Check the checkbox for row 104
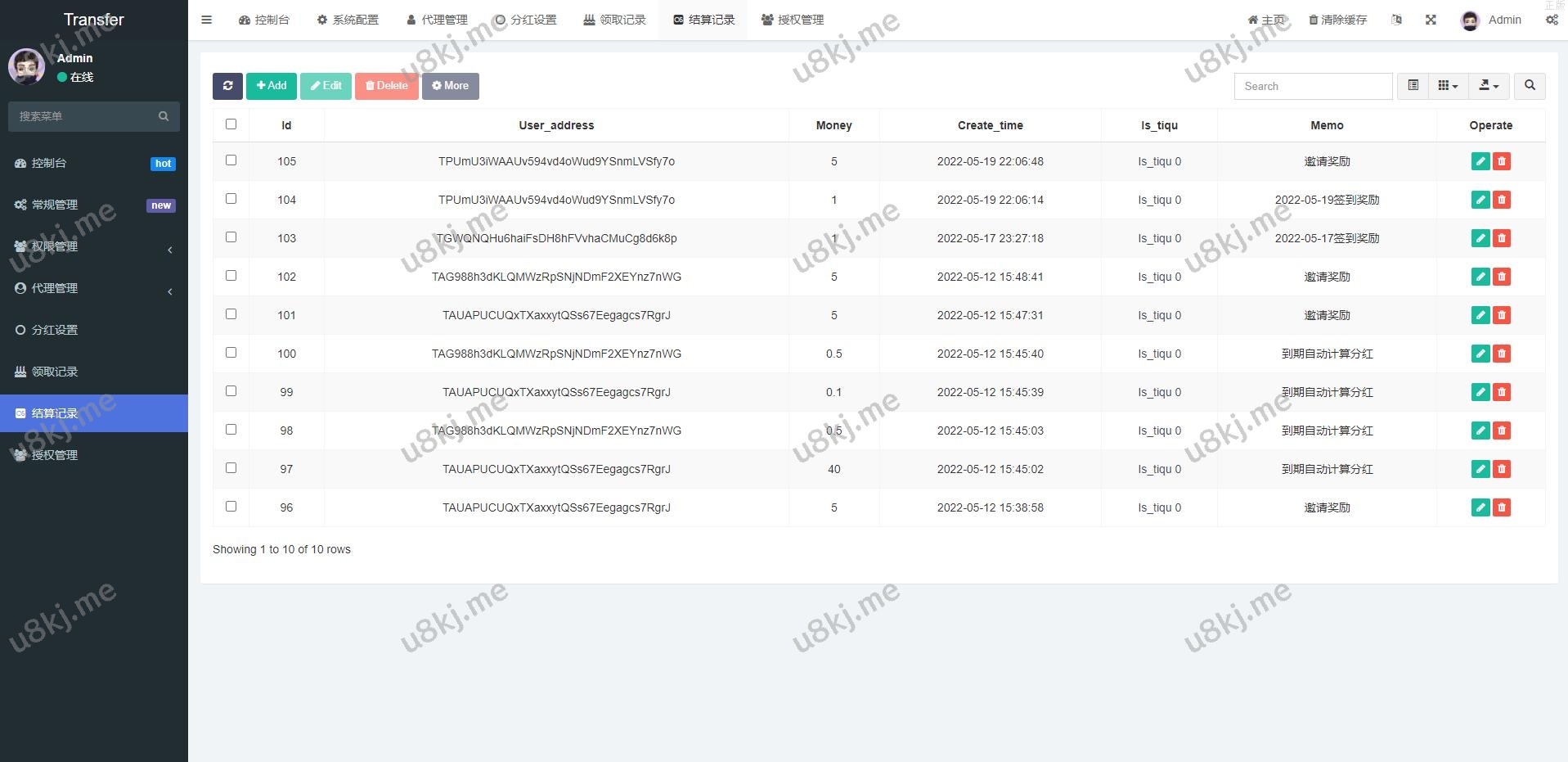The height and width of the screenshot is (762, 1568). 231,199
